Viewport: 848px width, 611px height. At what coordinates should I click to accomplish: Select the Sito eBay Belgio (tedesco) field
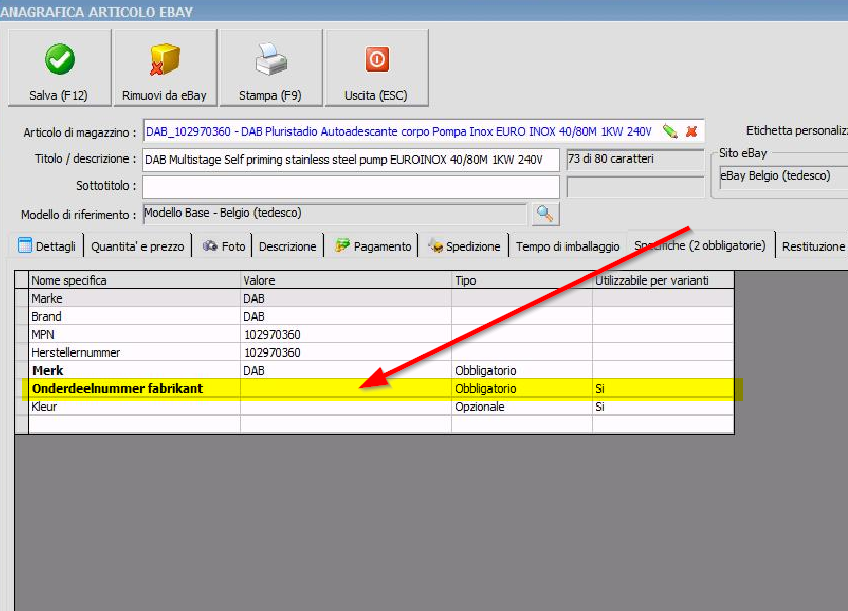pyautogui.click(x=782, y=177)
